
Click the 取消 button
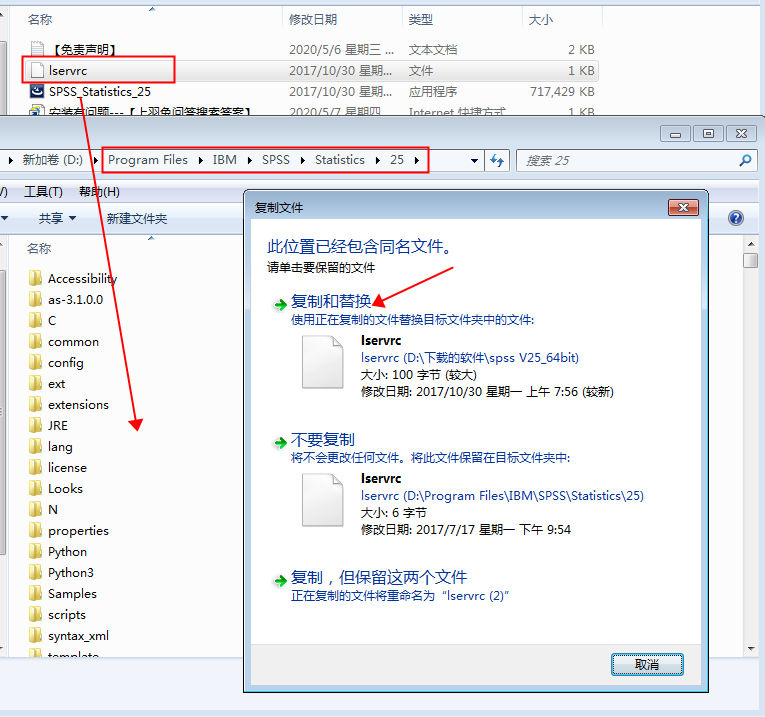(x=647, y=664)
